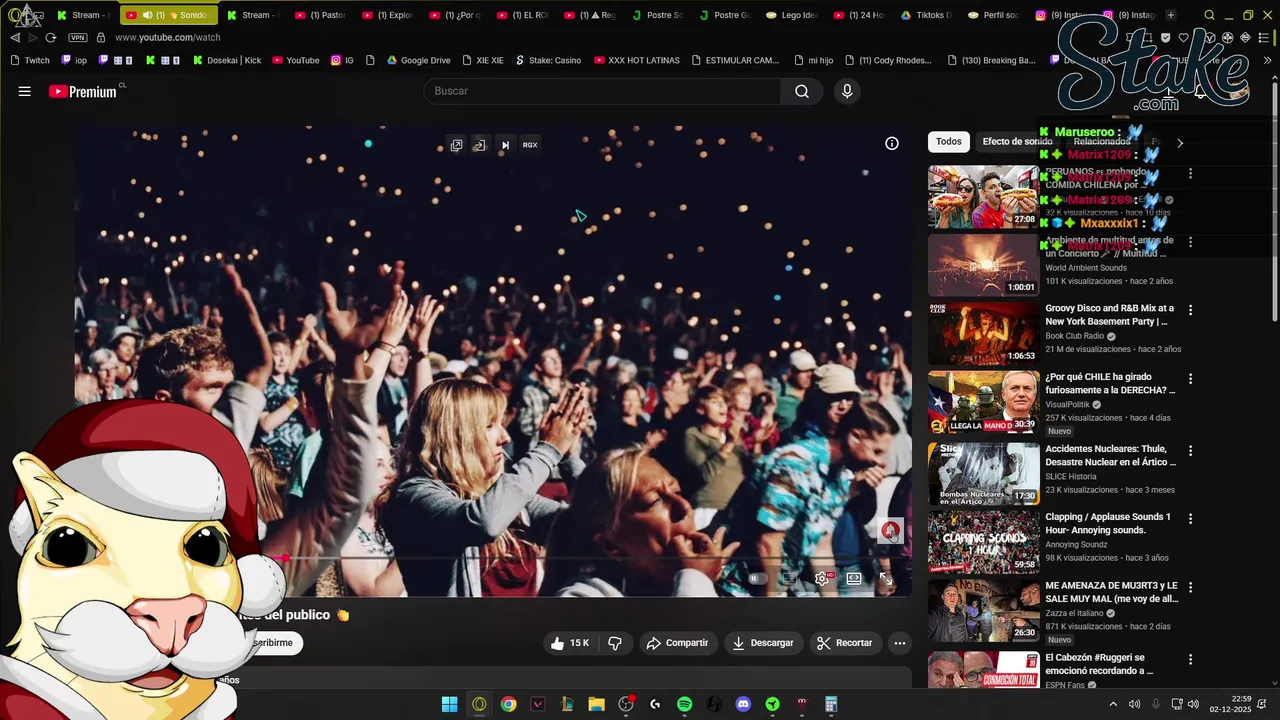Open the Calculator from the taskbar
Viewport: 1280px width, 720px height.
pos(831,704)
